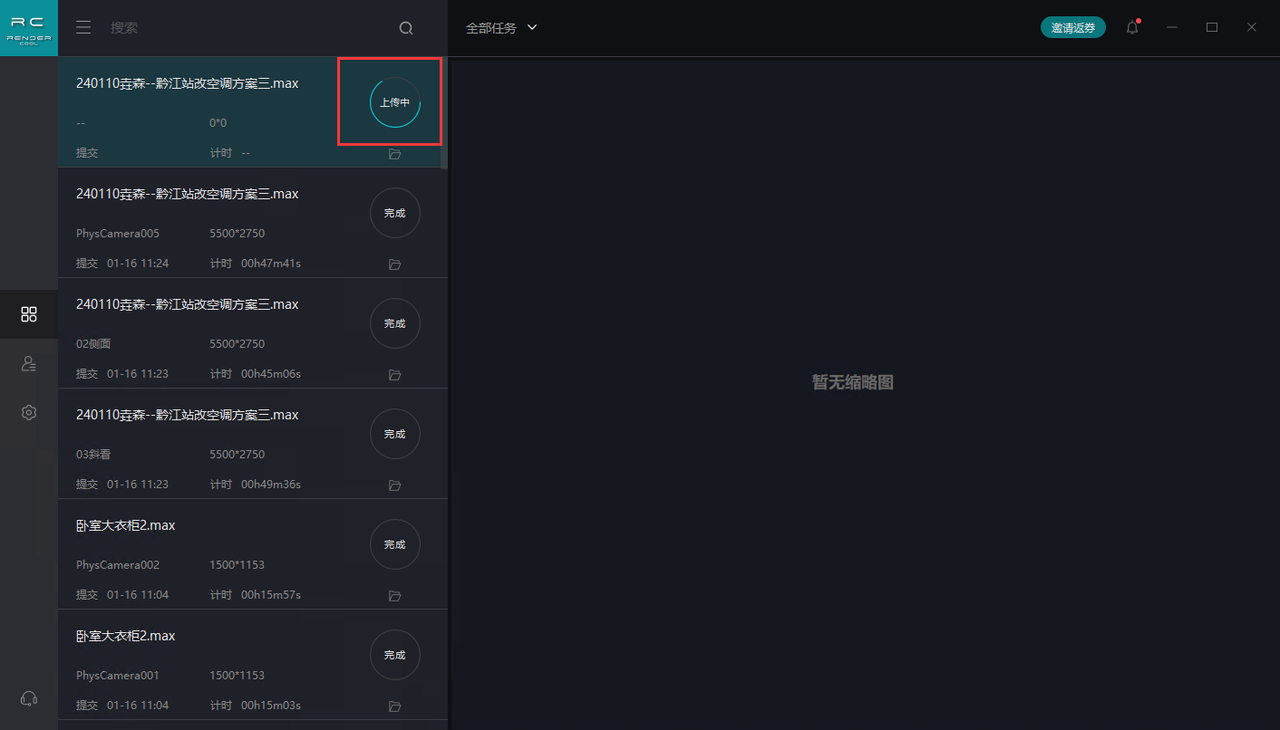Click the Render Cool logo
The height and width of the screenshot is (730, 1280).
coord(29,28)
